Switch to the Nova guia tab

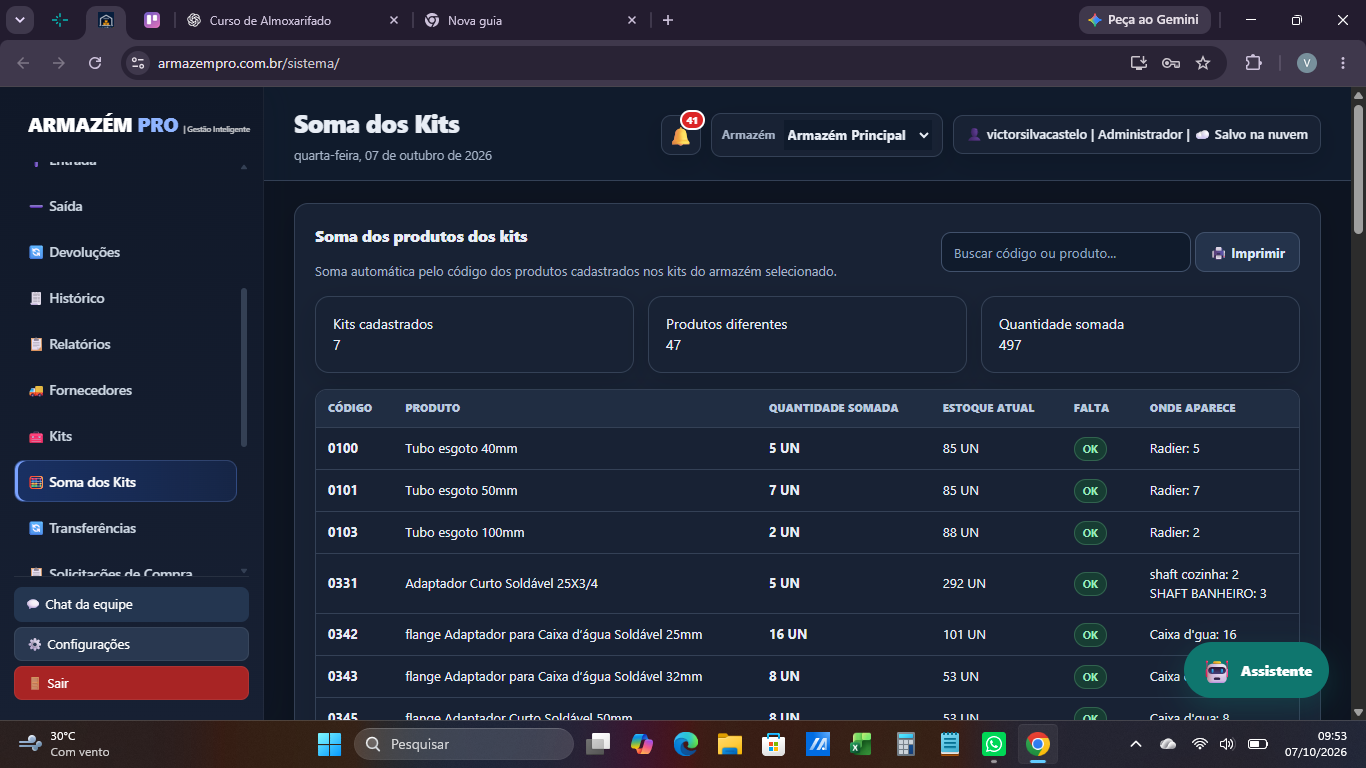coord(531,20)
